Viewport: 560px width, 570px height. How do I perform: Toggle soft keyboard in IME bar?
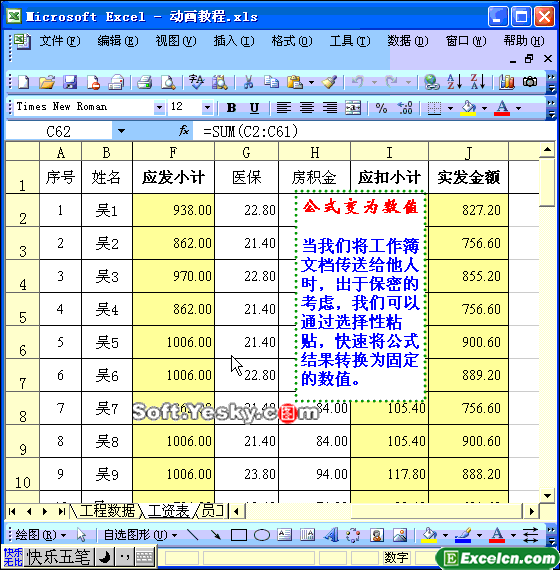pyautogui.click(x=145, y=557)
